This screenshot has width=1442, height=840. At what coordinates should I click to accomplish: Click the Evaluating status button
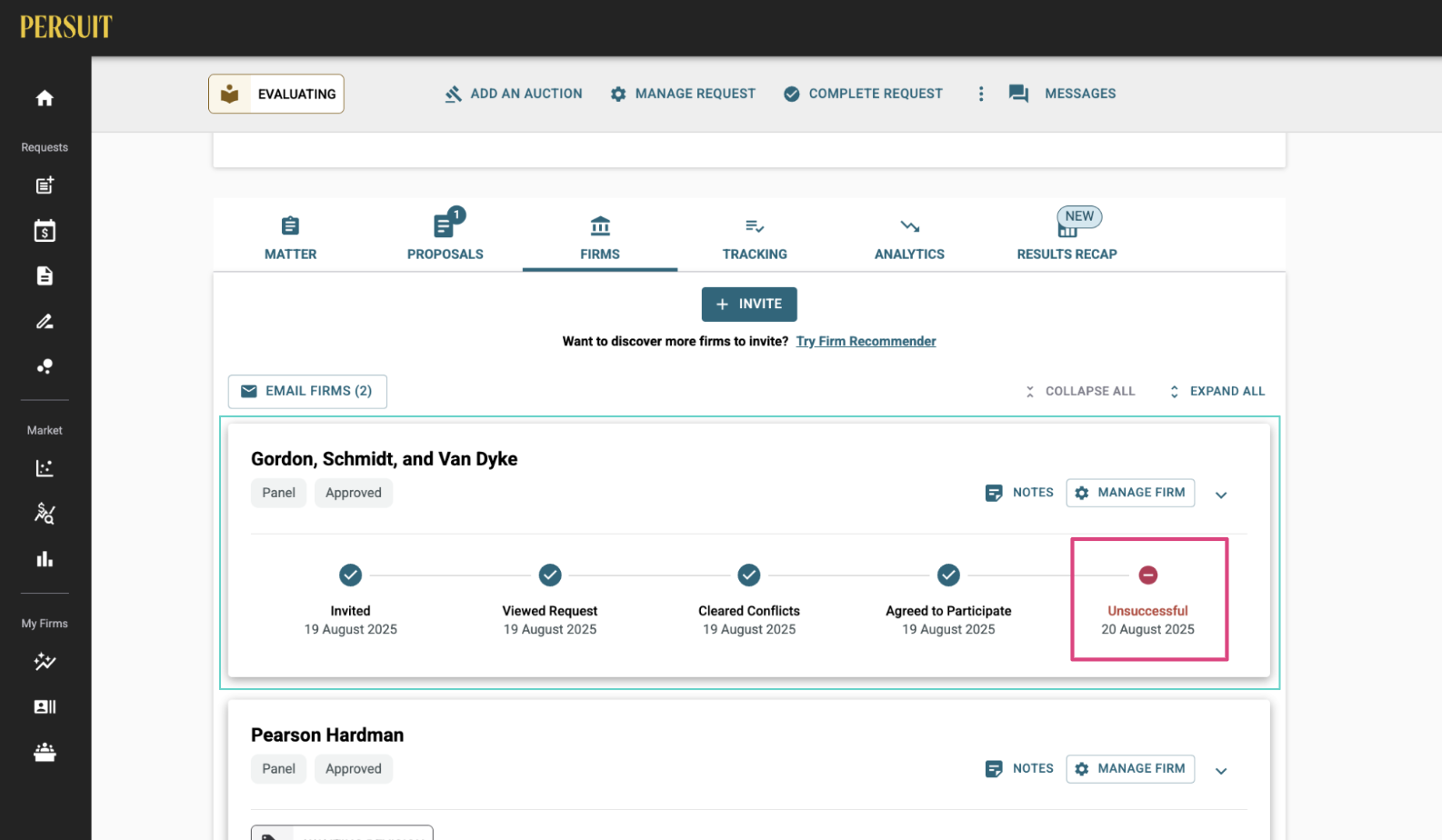[x=276, y=94]
